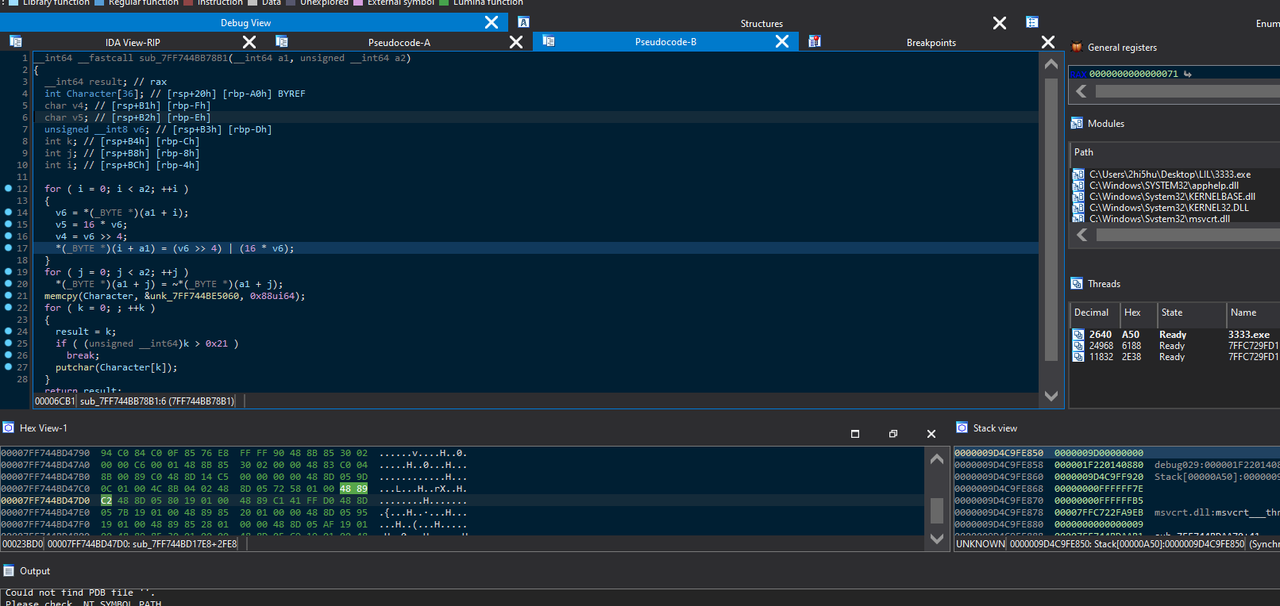This screenshot has height=606, width=1280.
Task: Click the Threads panel icon
Action: [1077, 283]
